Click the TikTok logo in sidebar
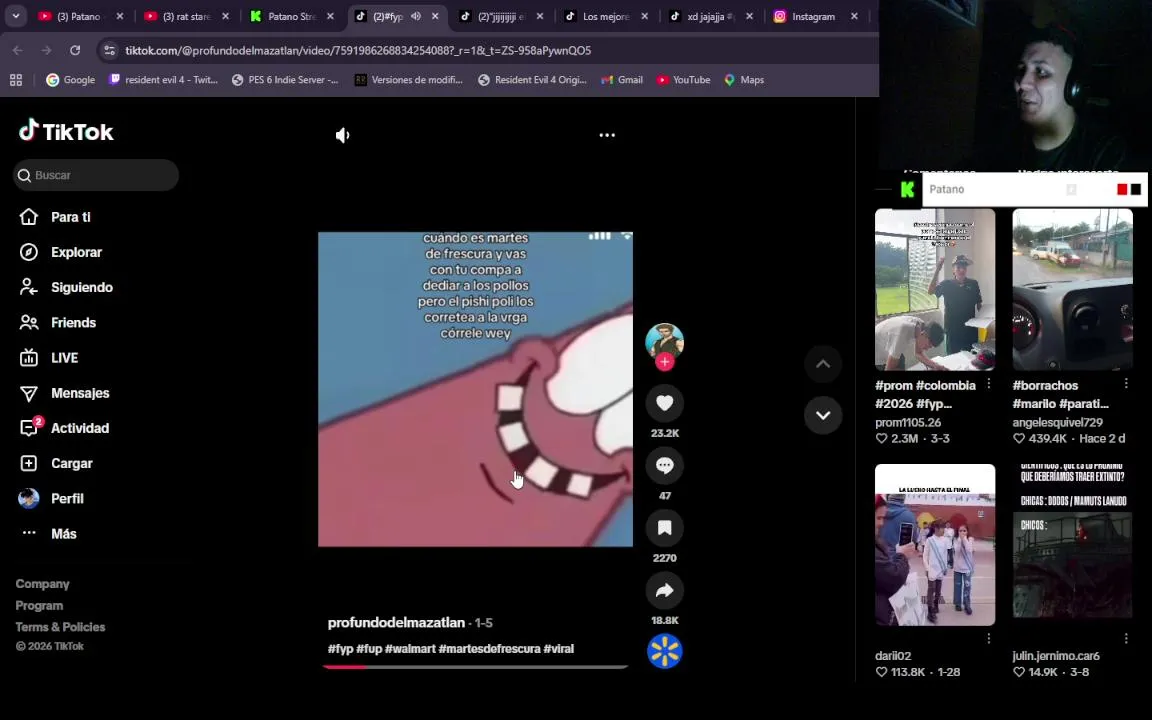This screenshot has height=720, width=1152. 66,131
